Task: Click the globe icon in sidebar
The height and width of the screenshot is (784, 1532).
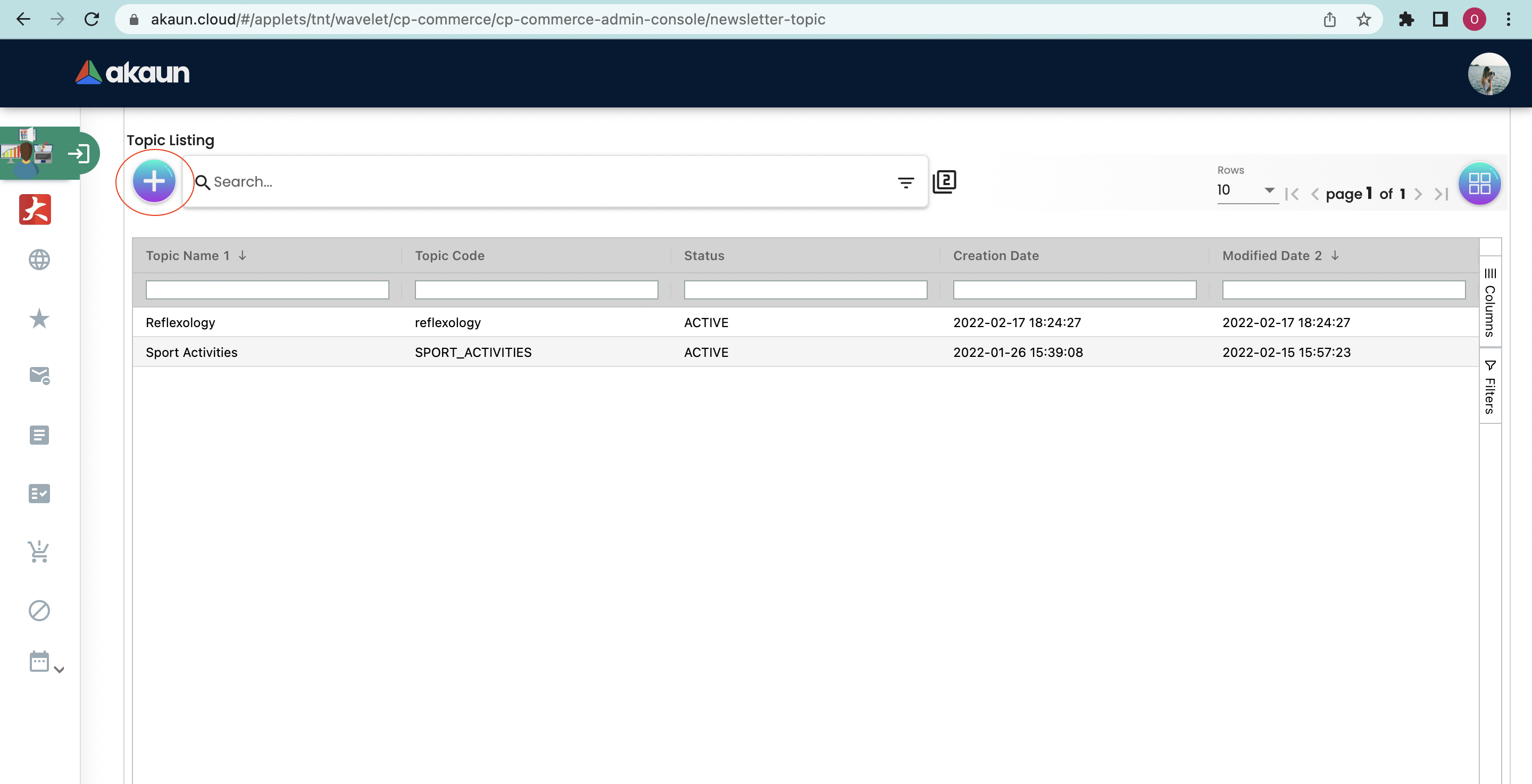Action: (x=39, y=260)
